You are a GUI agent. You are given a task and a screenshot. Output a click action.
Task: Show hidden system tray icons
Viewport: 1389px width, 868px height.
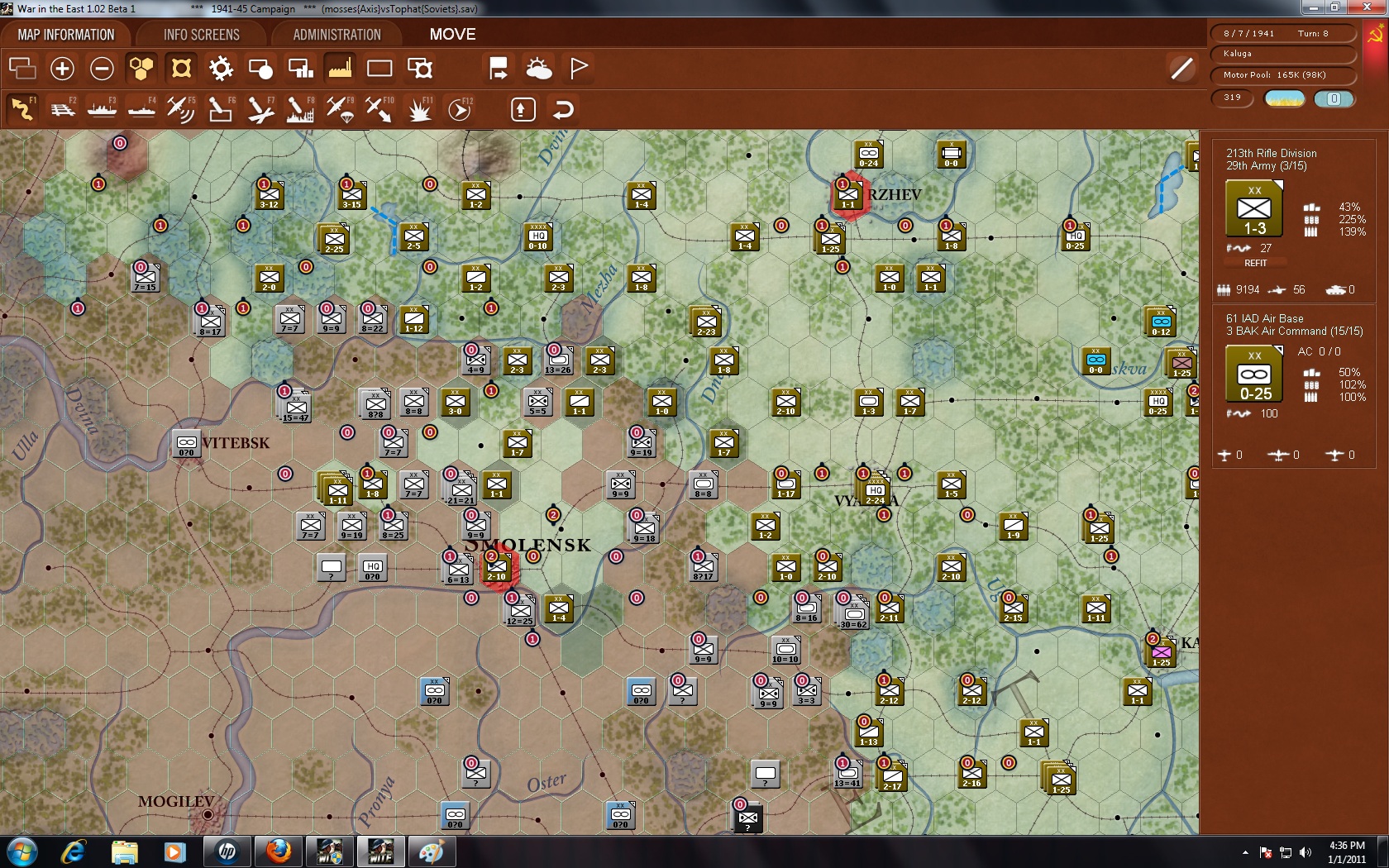tap(1245, 852)
